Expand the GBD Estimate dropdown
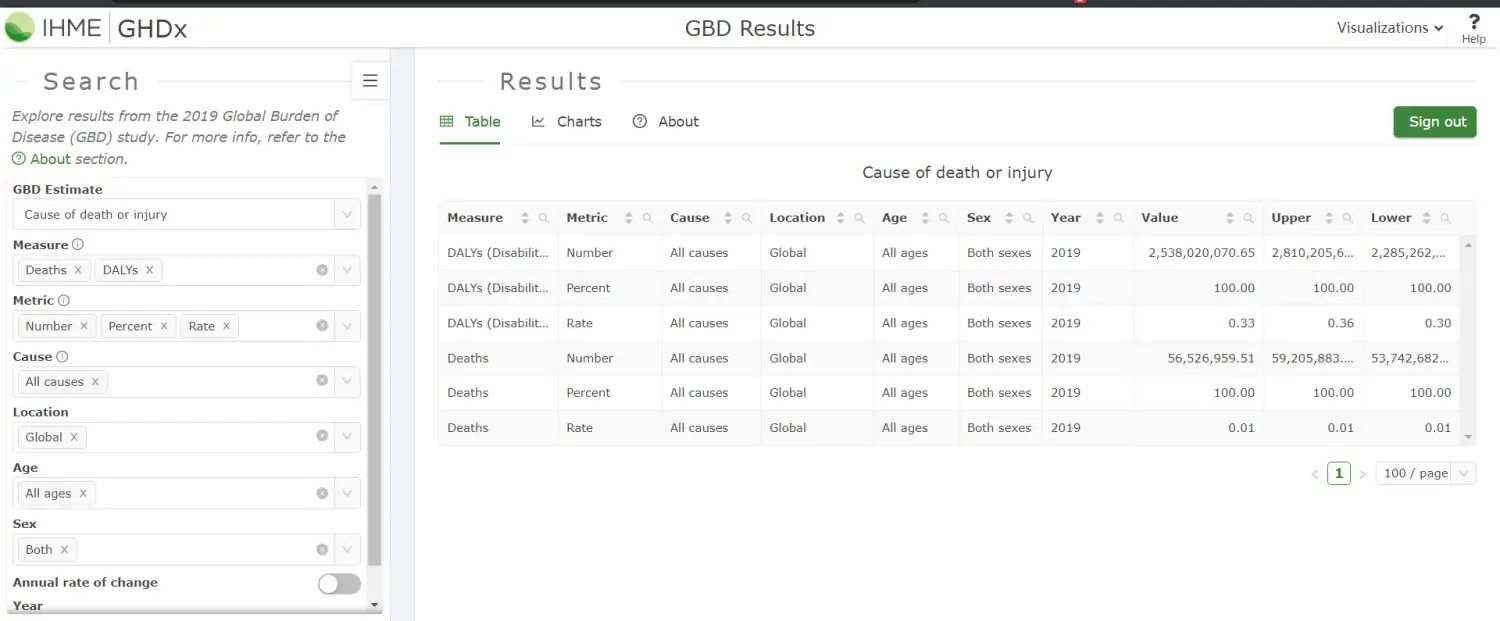Viewport: 1500px width, 621px height. coord(347,215)
